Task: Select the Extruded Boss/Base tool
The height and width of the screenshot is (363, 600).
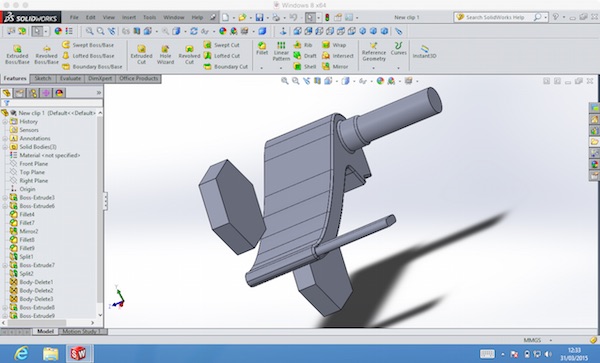Action: 17,54
